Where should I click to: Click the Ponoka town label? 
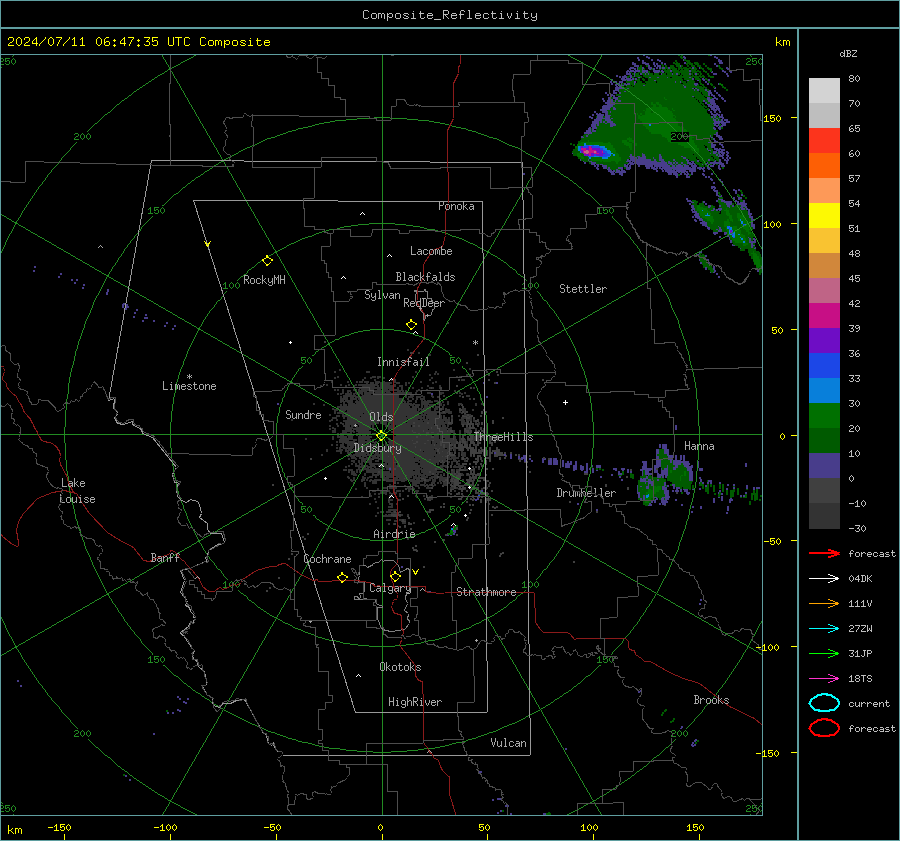456,206
